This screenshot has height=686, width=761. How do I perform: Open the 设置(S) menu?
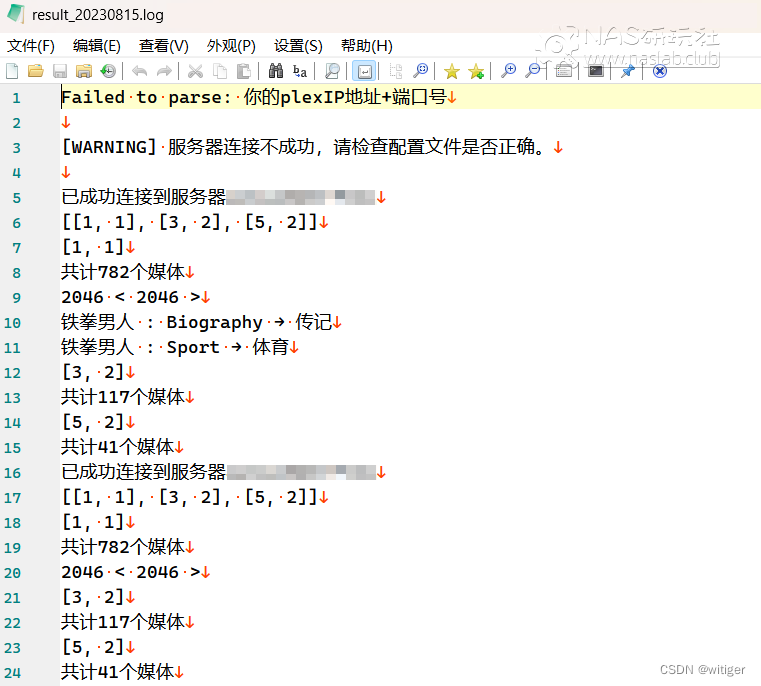298,46
